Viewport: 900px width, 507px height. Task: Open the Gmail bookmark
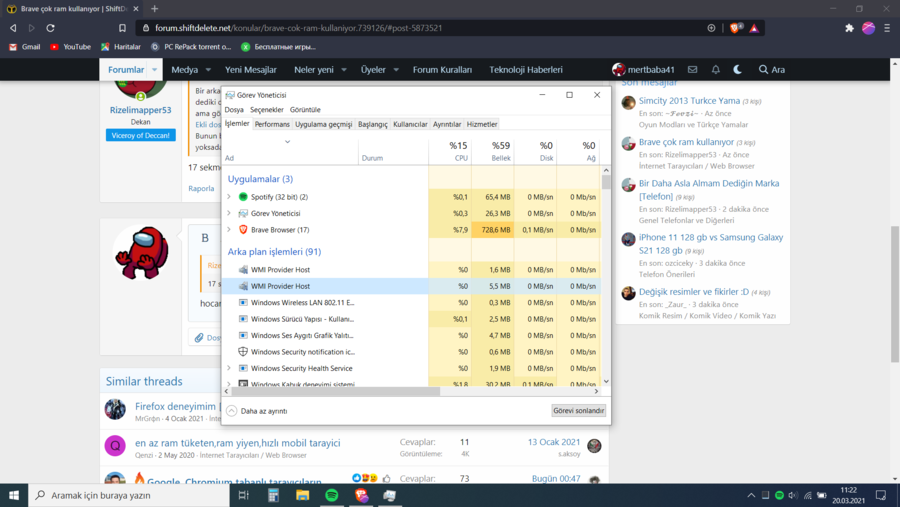[25, 47]
